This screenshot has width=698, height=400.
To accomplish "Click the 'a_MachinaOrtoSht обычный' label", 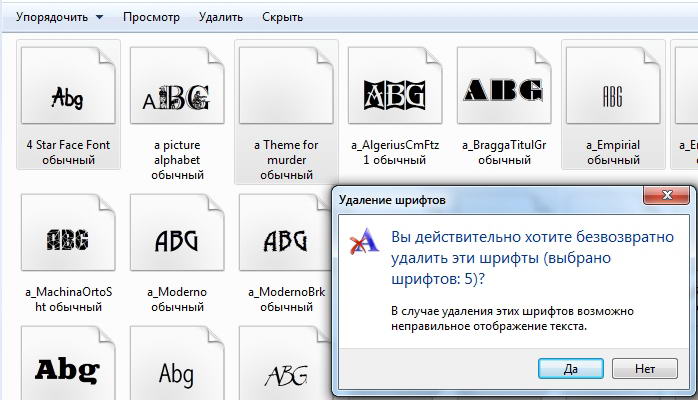I will (x=68, y=299).
